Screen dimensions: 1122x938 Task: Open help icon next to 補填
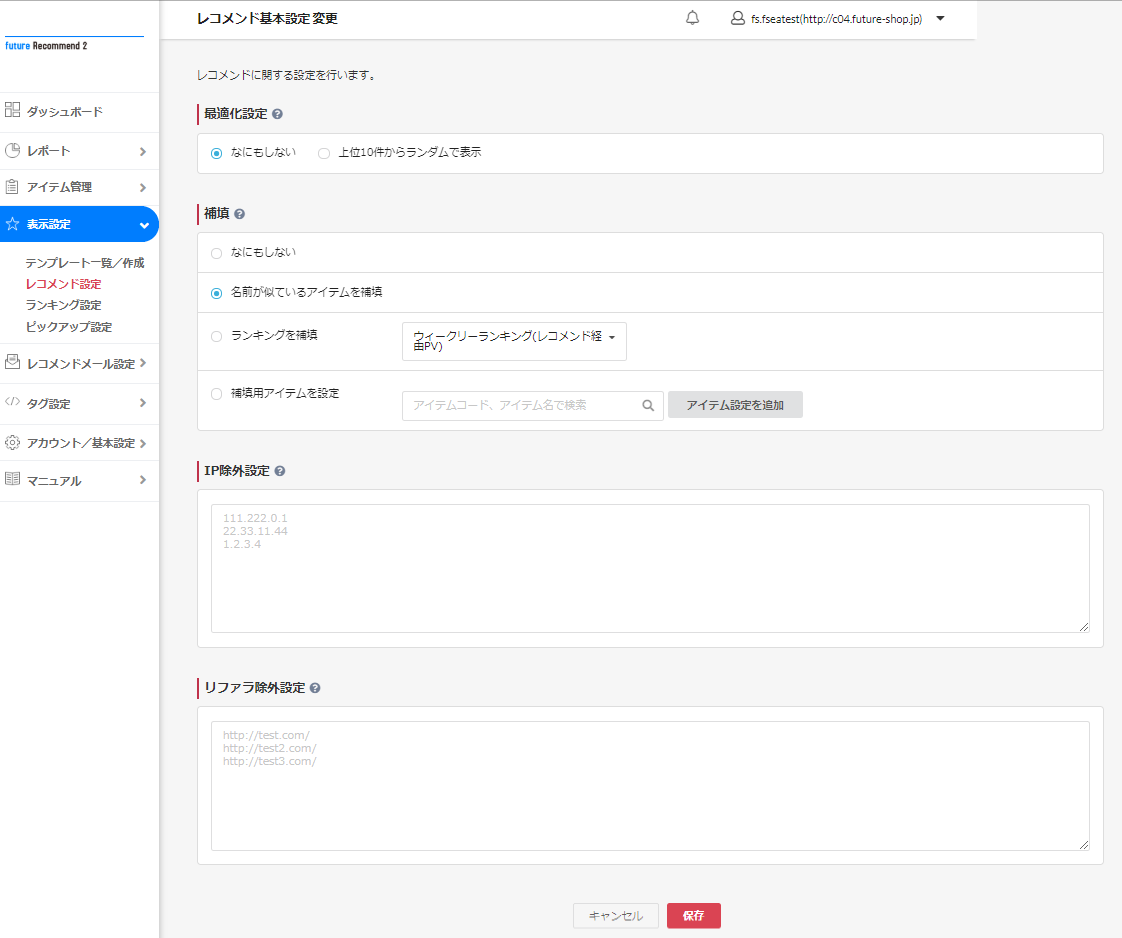tap(240, 214)
